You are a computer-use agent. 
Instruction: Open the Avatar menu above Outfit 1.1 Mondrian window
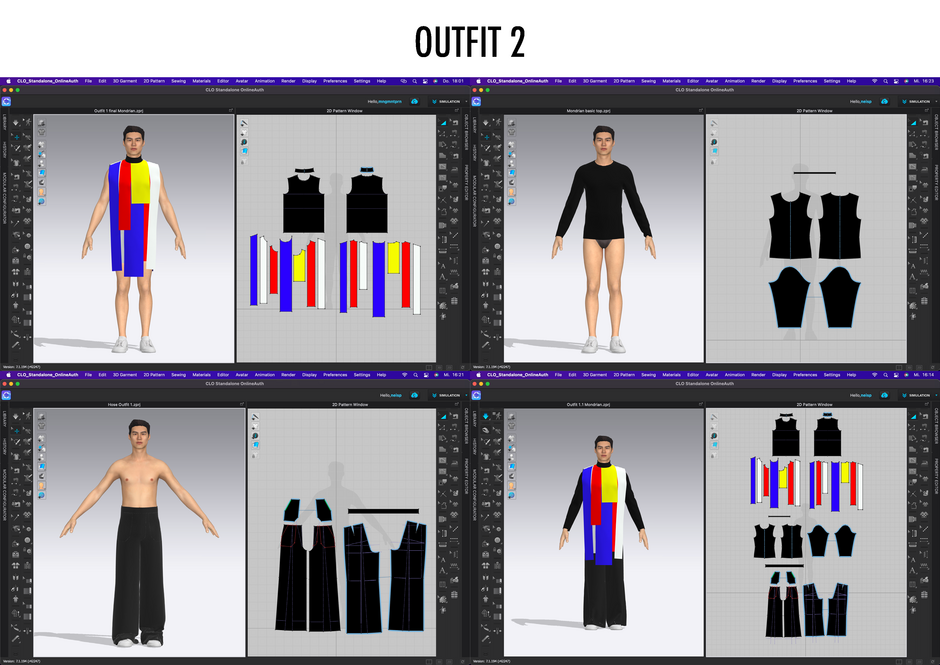[x=712, y=375]
